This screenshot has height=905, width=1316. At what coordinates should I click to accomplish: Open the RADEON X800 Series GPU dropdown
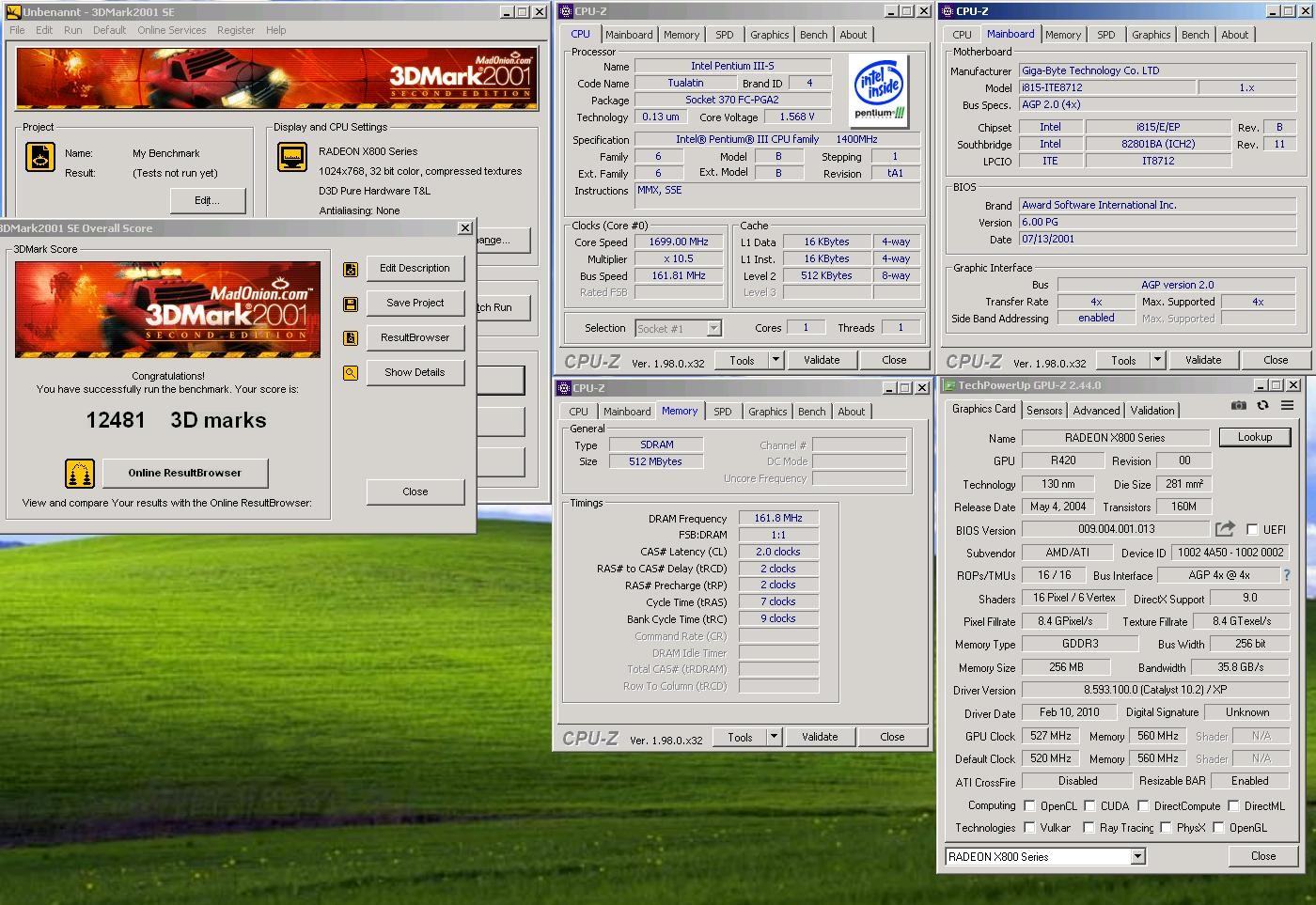[1137, 856]
